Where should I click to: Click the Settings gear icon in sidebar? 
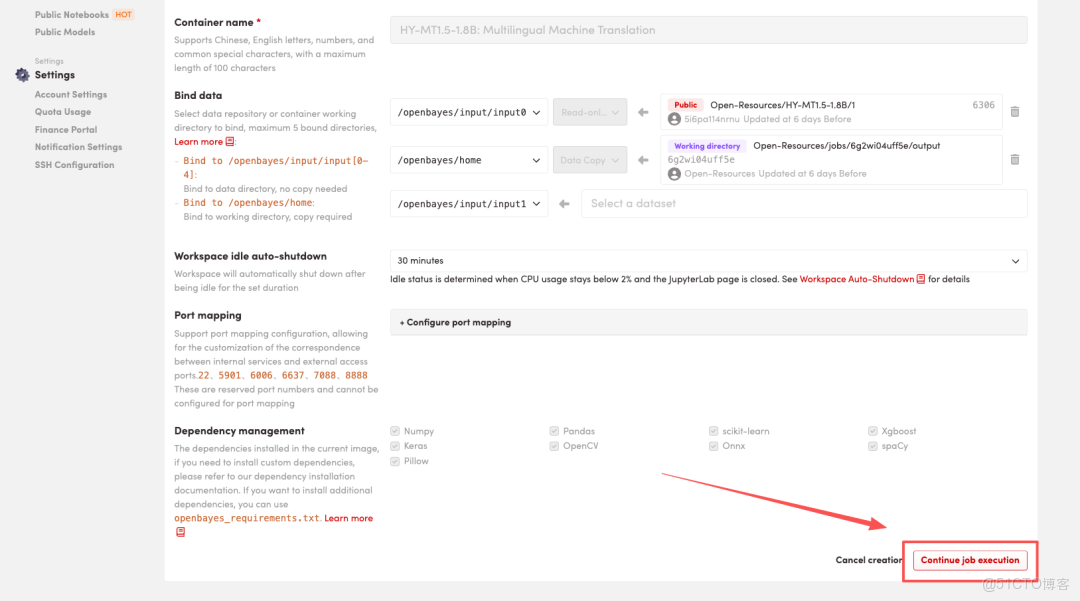coord(22,75)
